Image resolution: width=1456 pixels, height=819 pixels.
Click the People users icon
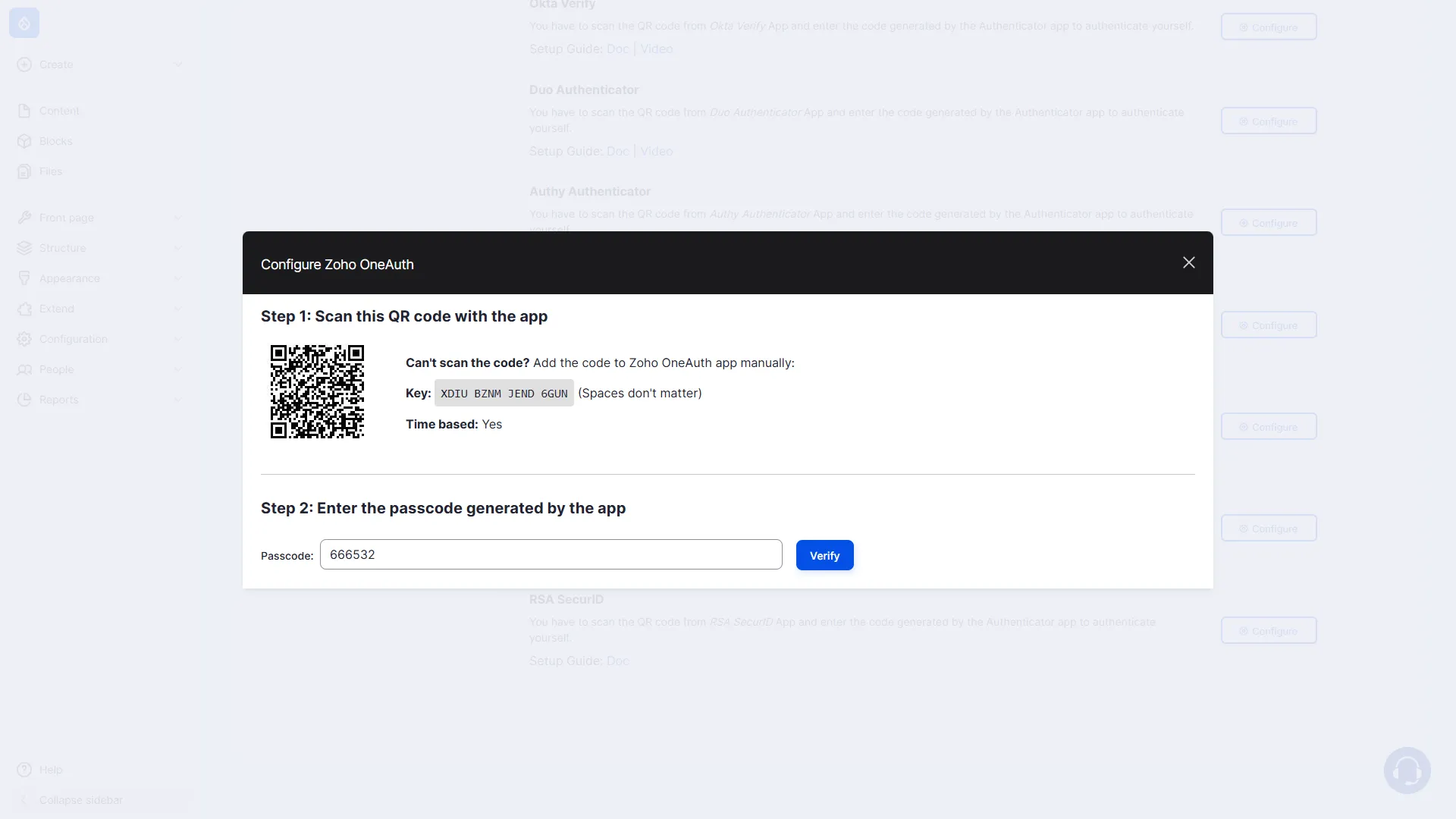coord(24,369)
